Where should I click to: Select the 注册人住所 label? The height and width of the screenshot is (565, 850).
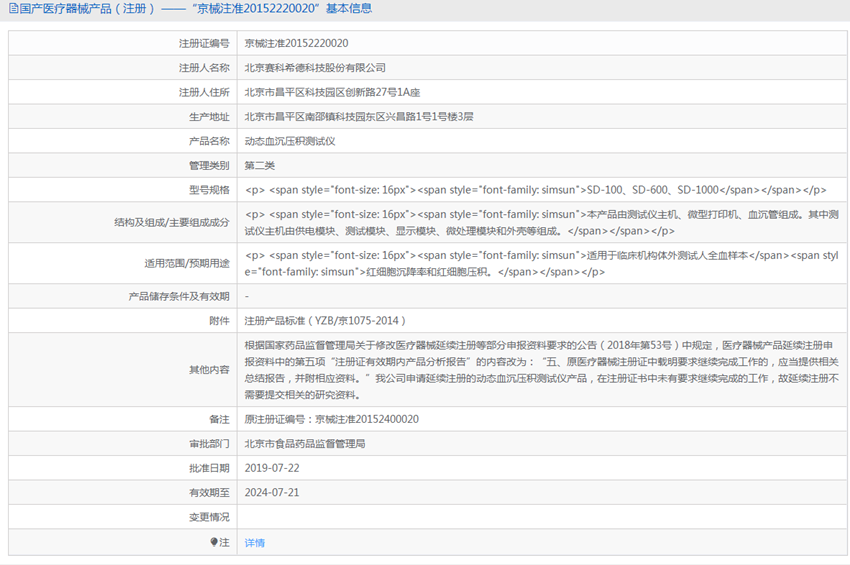[204, 92]
